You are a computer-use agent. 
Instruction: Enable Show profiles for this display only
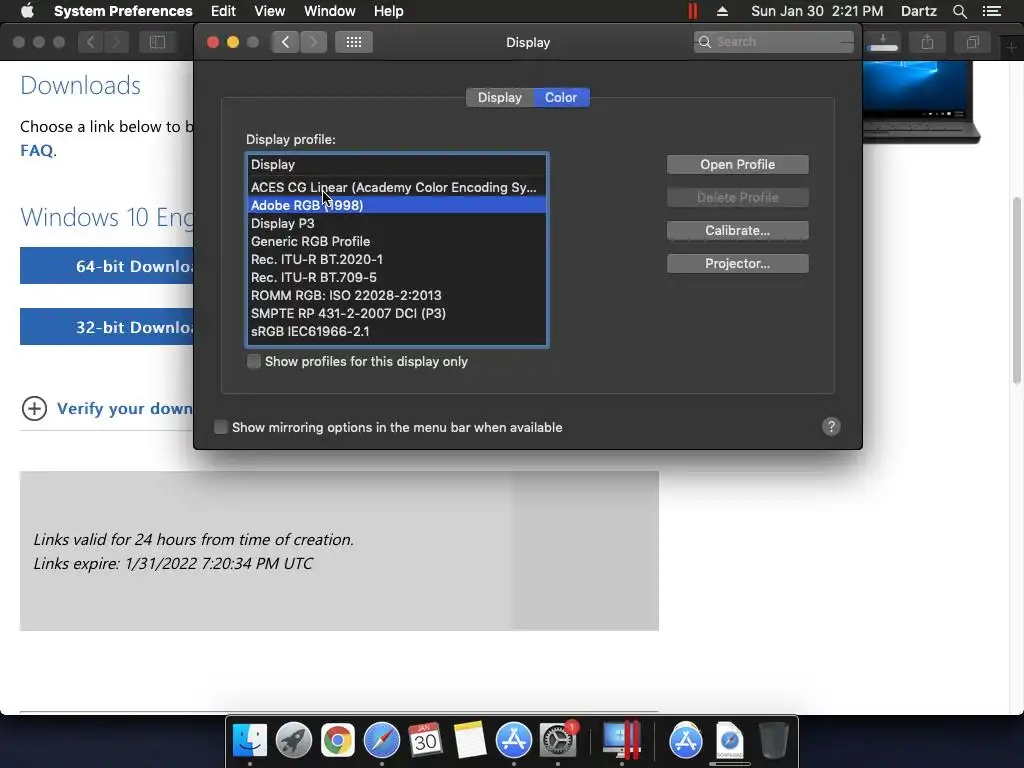point(254,361)
